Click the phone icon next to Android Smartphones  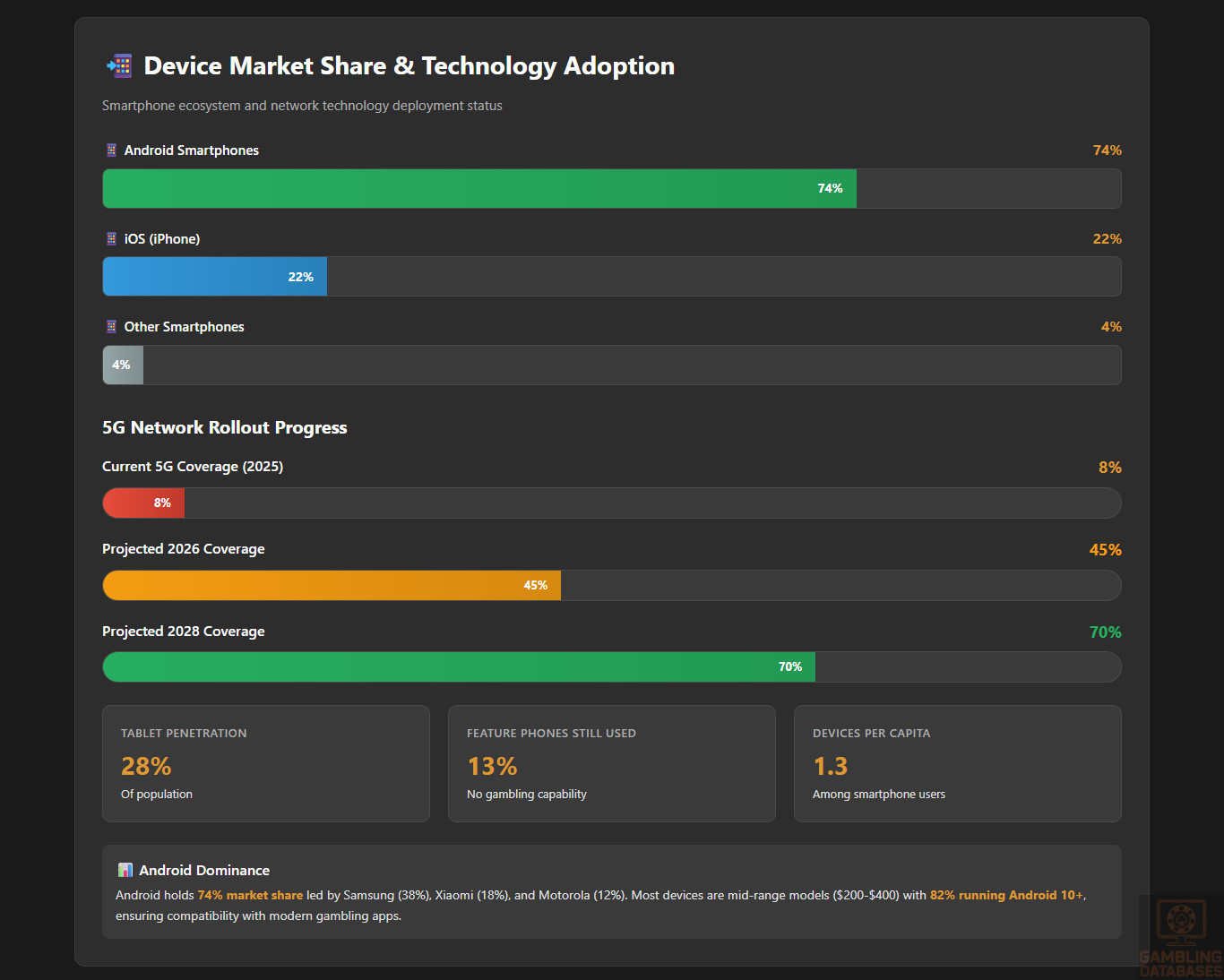[111, 150]
